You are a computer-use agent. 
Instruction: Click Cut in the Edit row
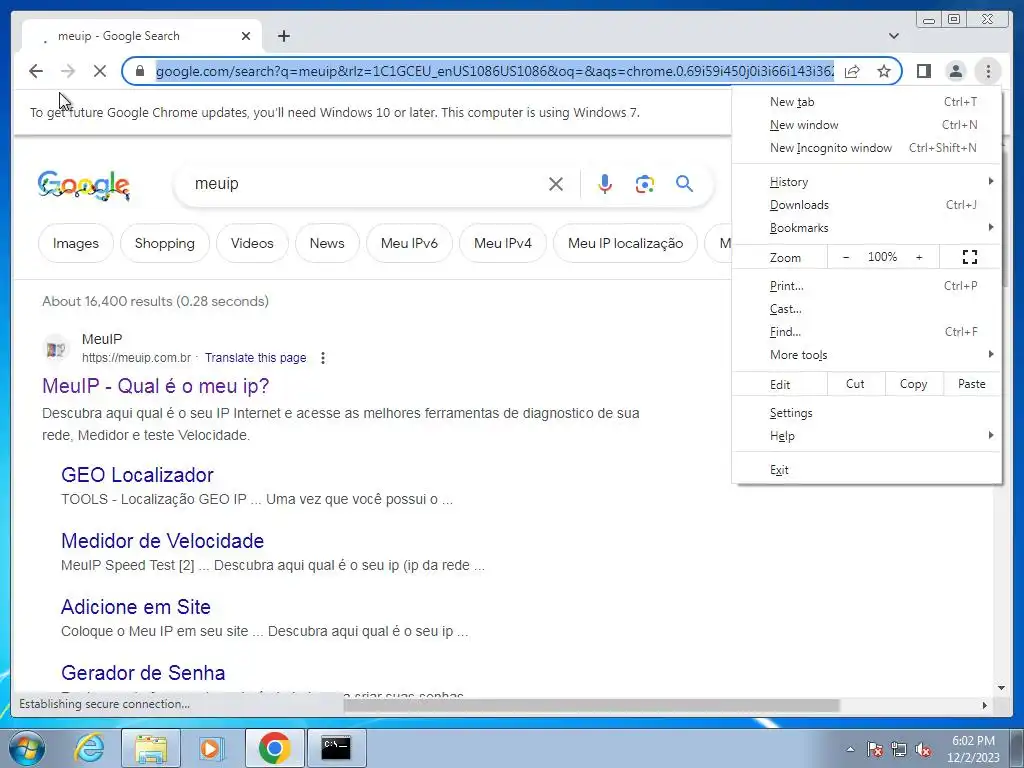[x=856, y=384]
